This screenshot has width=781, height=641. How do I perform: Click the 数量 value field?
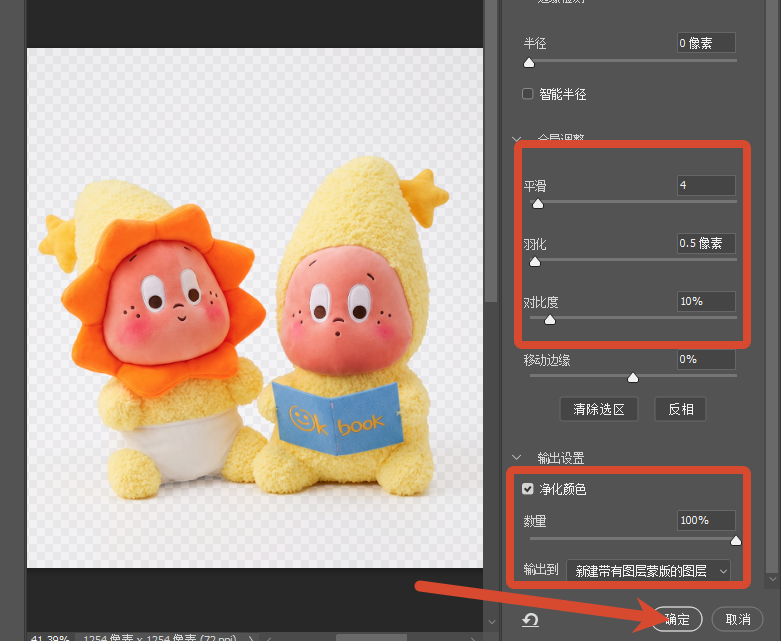click(706, 520)
